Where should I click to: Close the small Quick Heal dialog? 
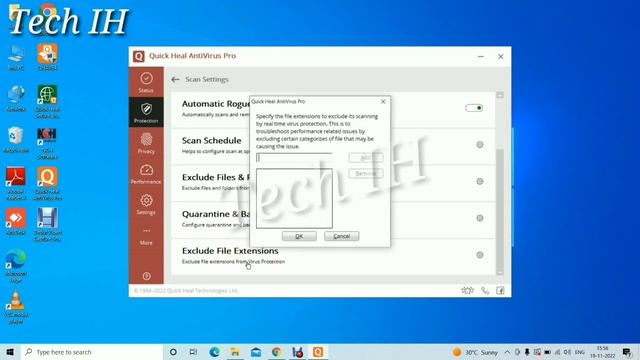pos(383,101)
